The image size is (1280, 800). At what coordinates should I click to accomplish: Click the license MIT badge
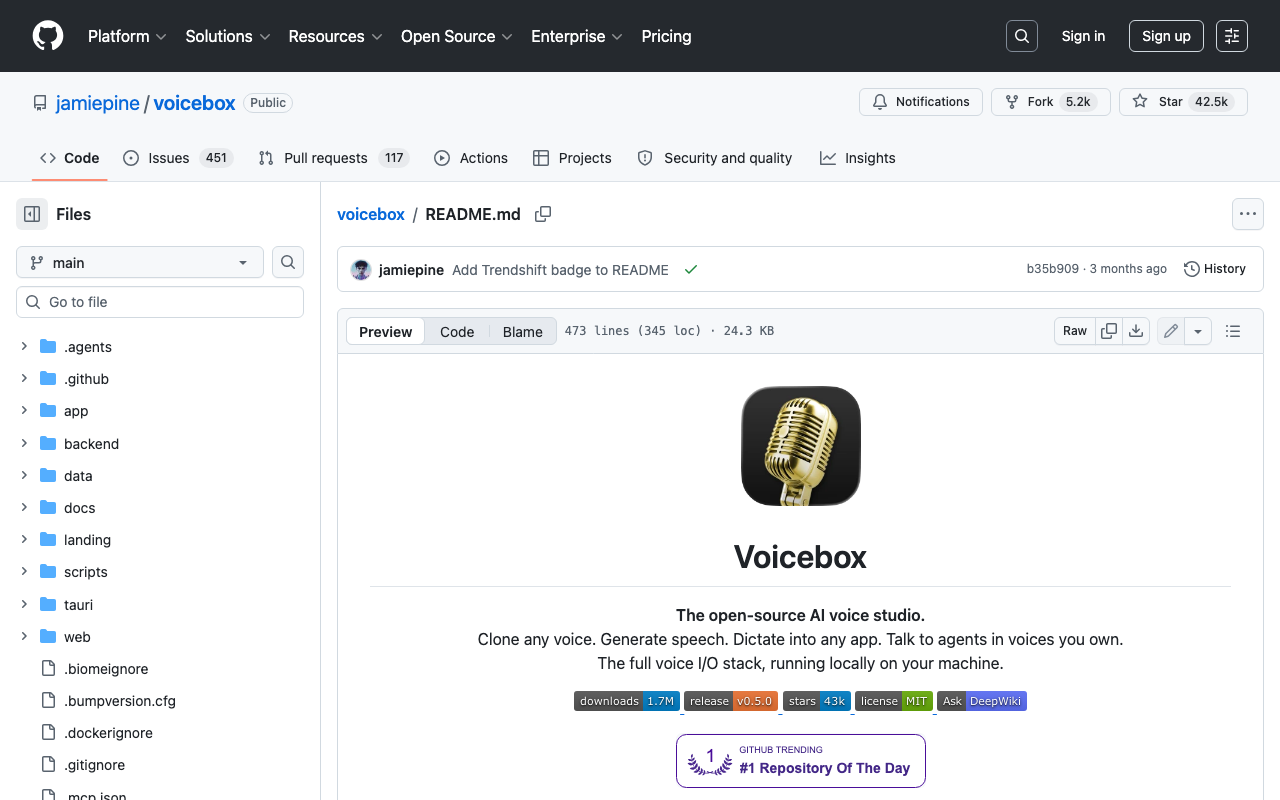point(894,701)
